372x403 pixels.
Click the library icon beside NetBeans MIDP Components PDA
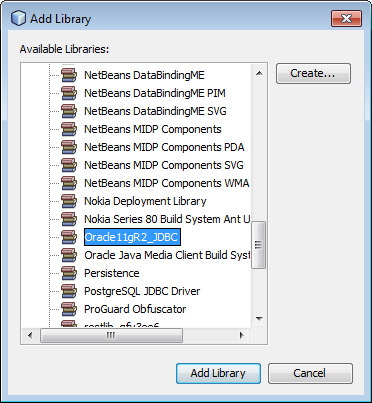pos(69,147)
